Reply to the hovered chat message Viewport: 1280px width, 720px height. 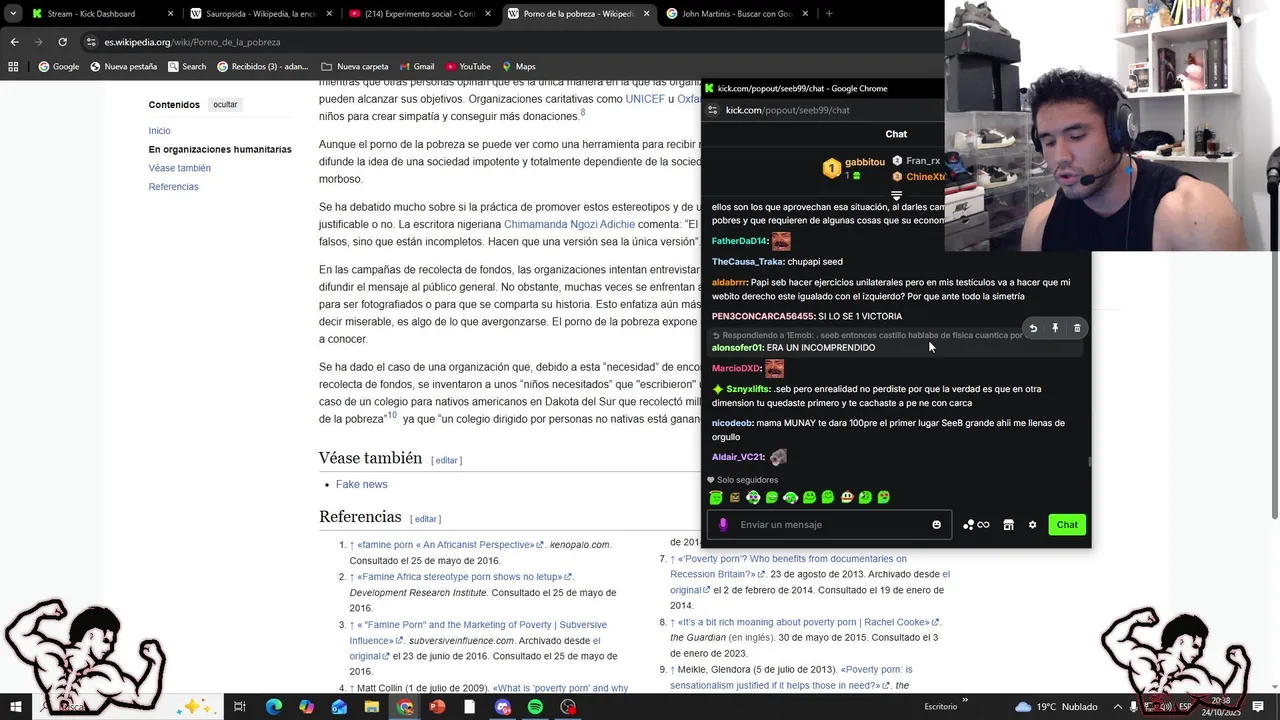[x=1033, y=328]
